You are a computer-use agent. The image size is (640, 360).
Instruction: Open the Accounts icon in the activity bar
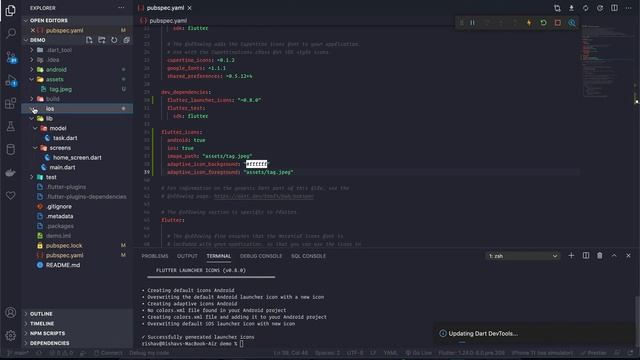[11, 312]
